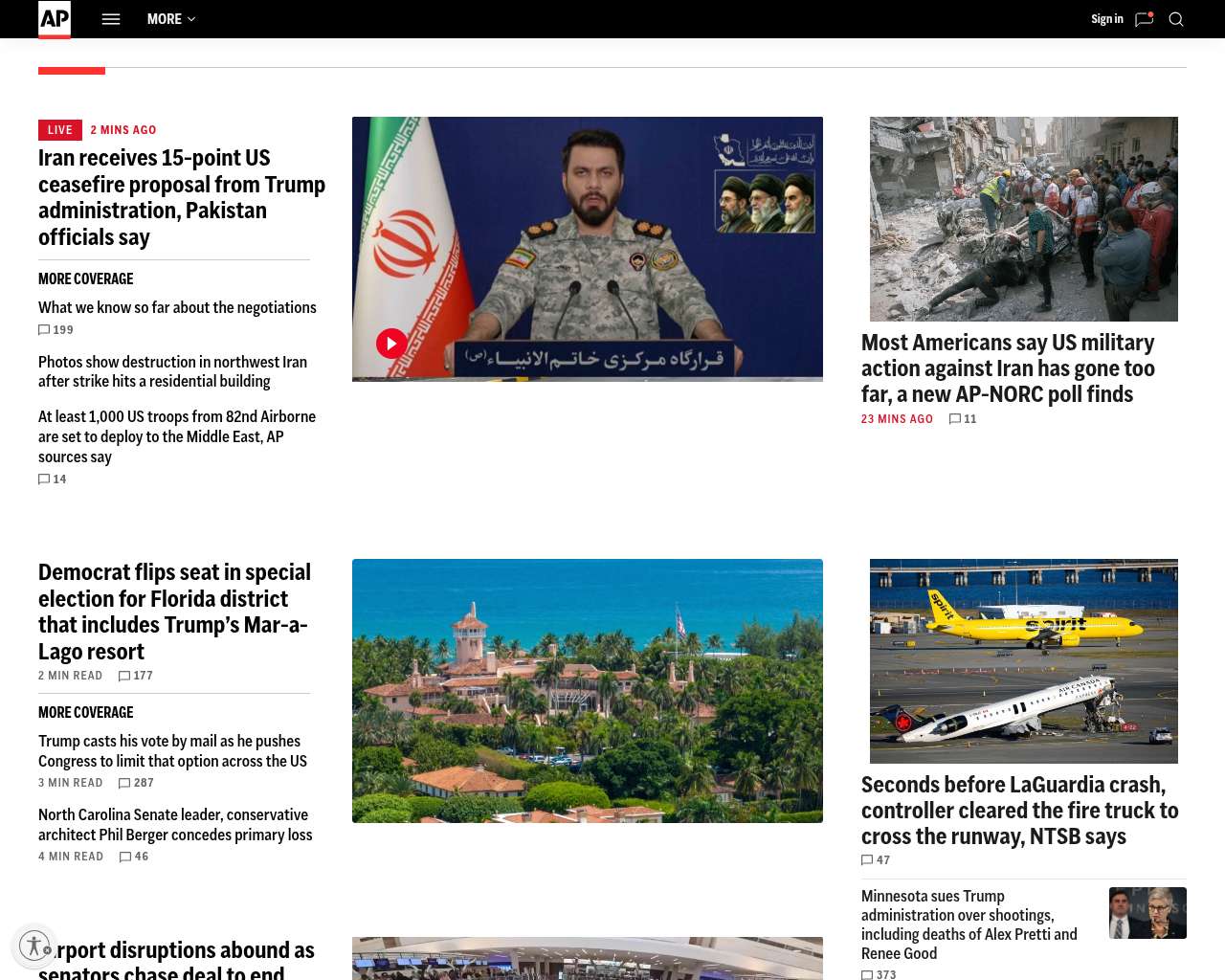
Task: Open the hamburger navigation menu
Action: 111,19
